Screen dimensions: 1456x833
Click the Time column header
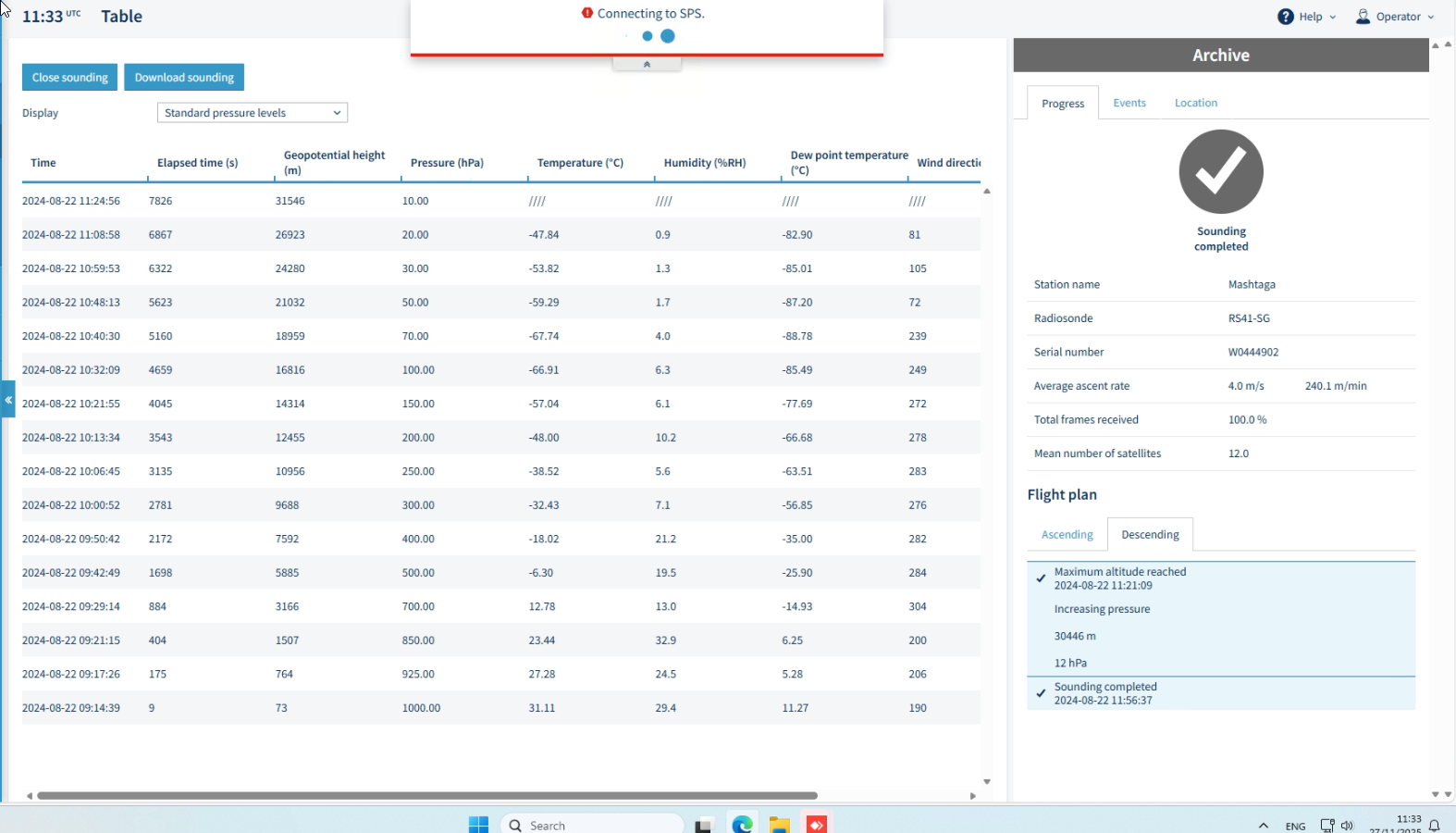pyautogui.click(x=43, y=163)
